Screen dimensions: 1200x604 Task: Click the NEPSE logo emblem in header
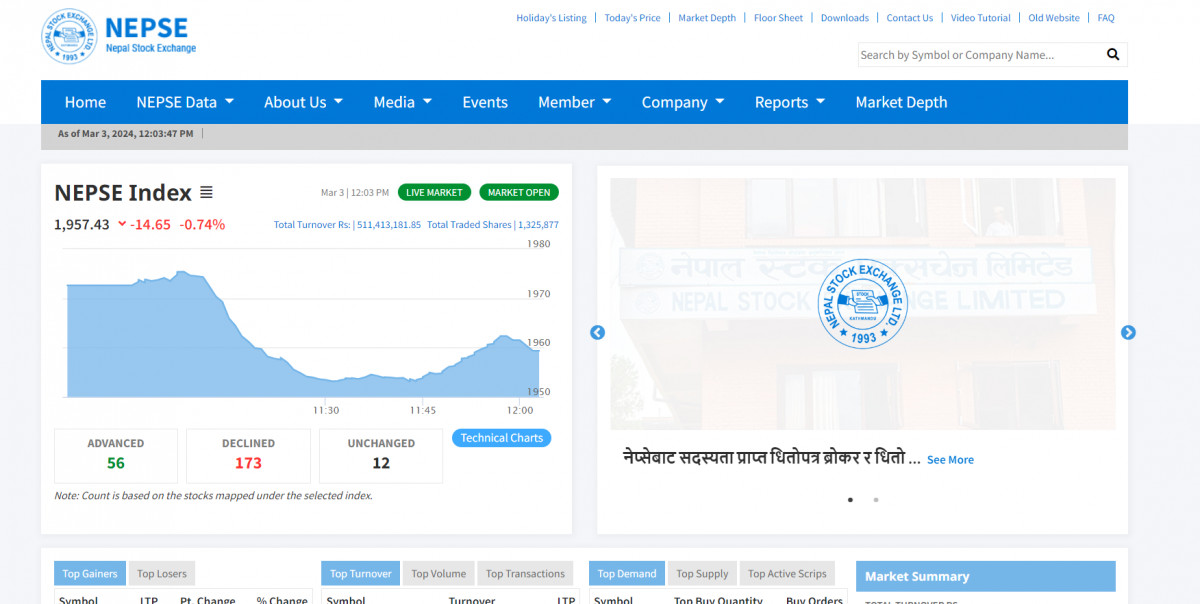(69, 36)
